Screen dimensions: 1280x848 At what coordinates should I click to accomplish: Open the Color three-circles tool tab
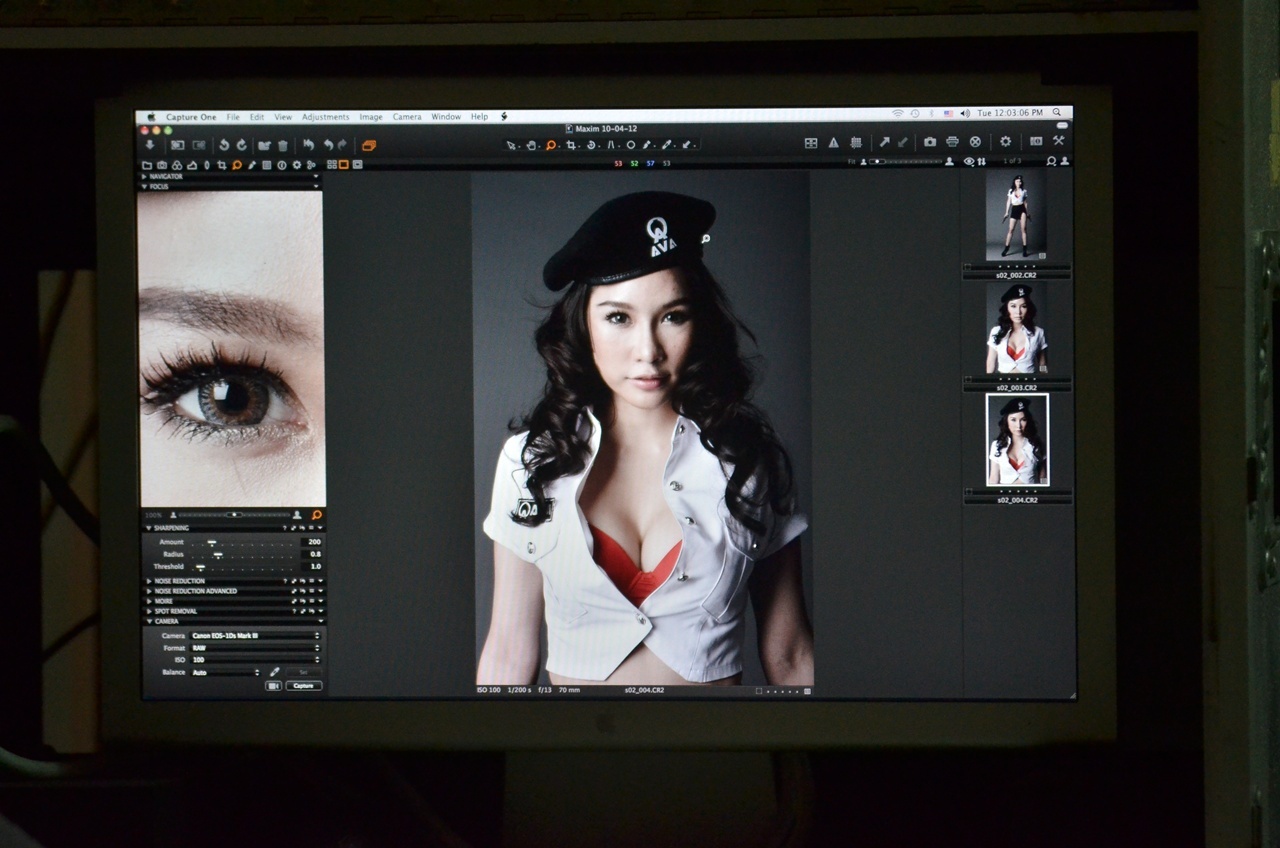coord(177,165)
